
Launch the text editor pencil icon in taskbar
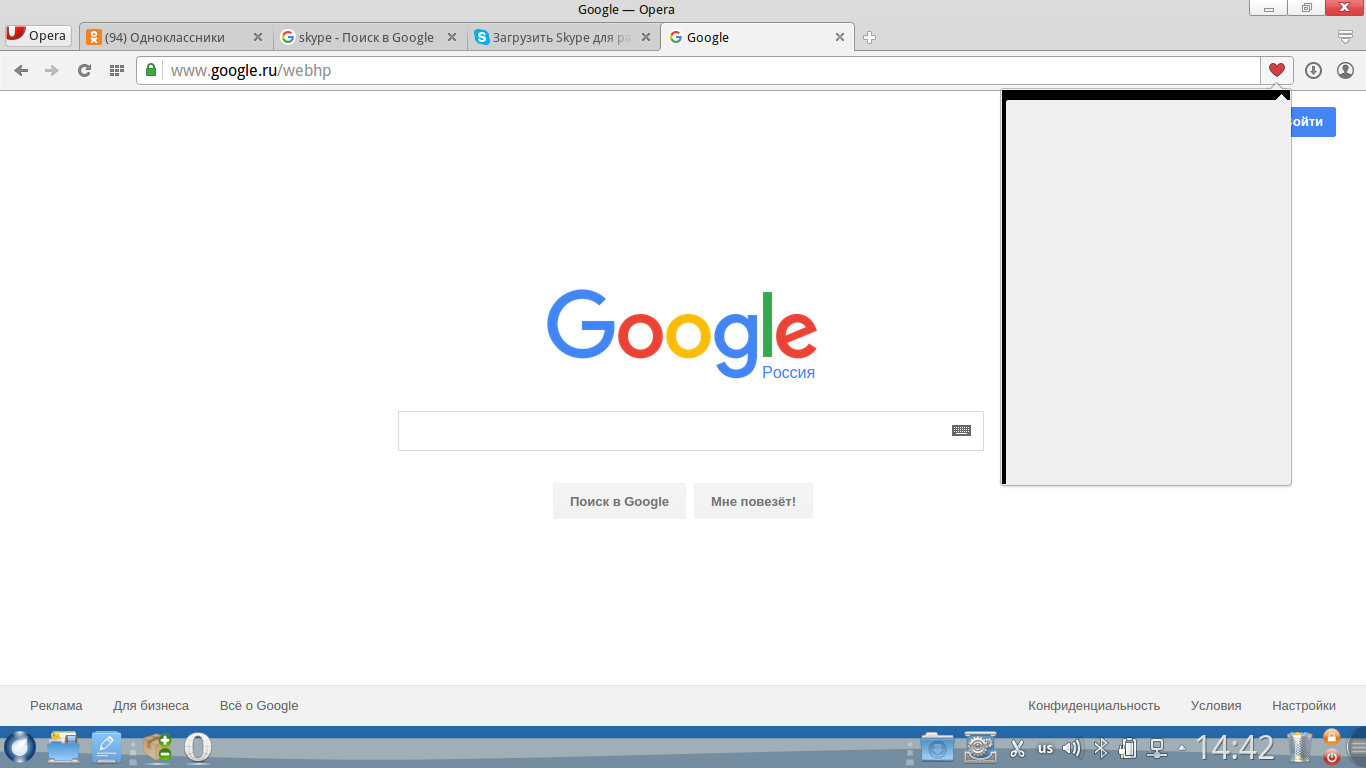[x=106, y=747]
